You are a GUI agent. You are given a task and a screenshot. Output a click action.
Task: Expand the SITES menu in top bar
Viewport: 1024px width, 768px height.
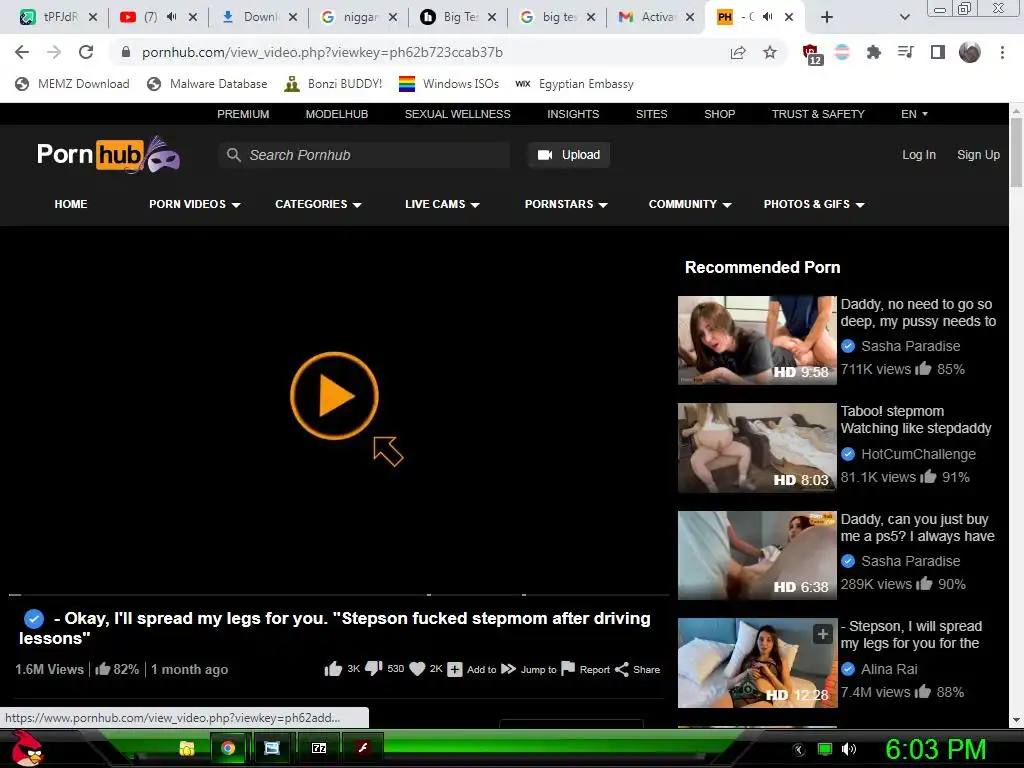coord(651,114)
